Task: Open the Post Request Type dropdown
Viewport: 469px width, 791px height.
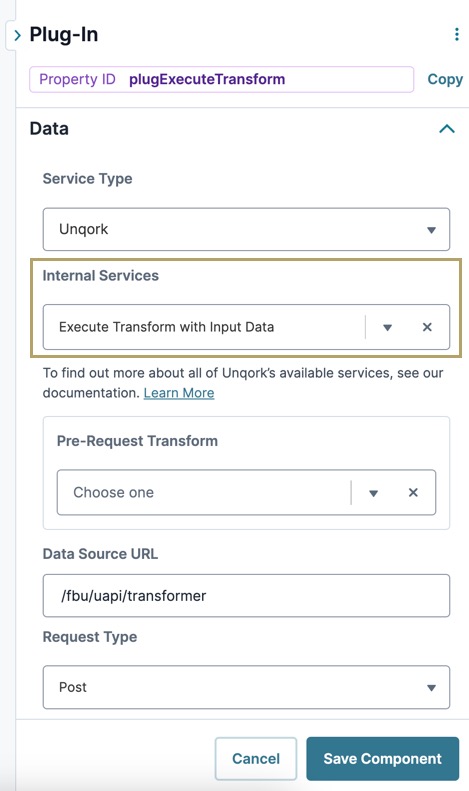Action: click(x=246, y=687)
